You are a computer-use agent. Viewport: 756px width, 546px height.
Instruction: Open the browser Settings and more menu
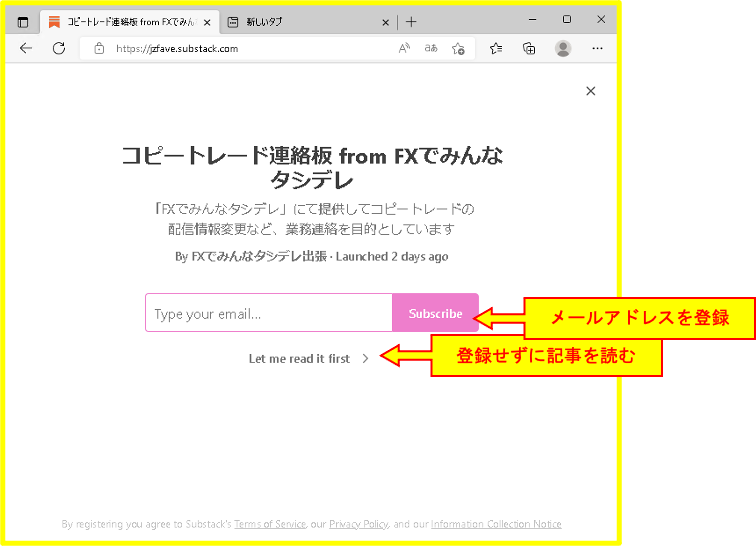tap(597, 48)
